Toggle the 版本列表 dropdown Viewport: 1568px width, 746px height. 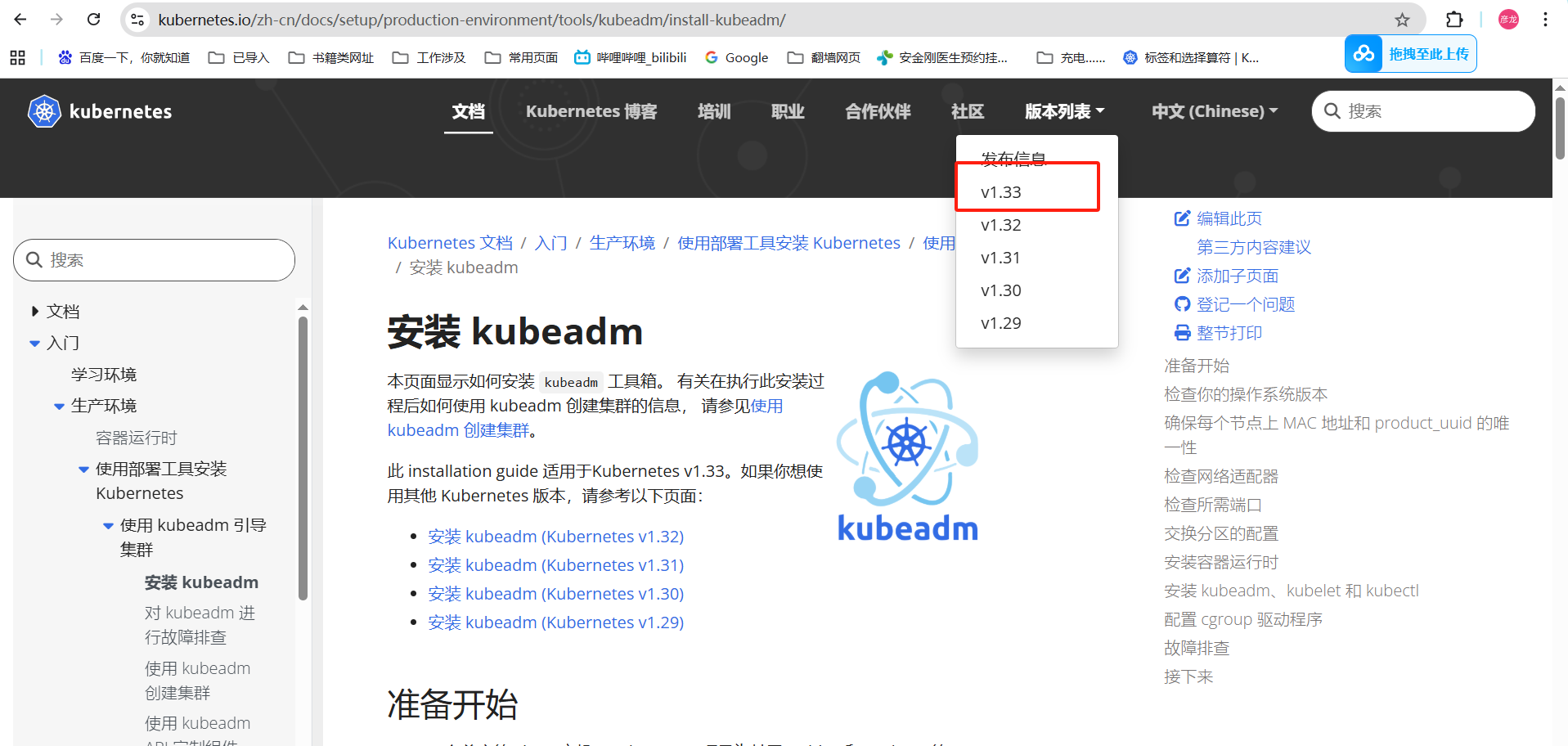pyautogui.click(x=1064, y=111)
